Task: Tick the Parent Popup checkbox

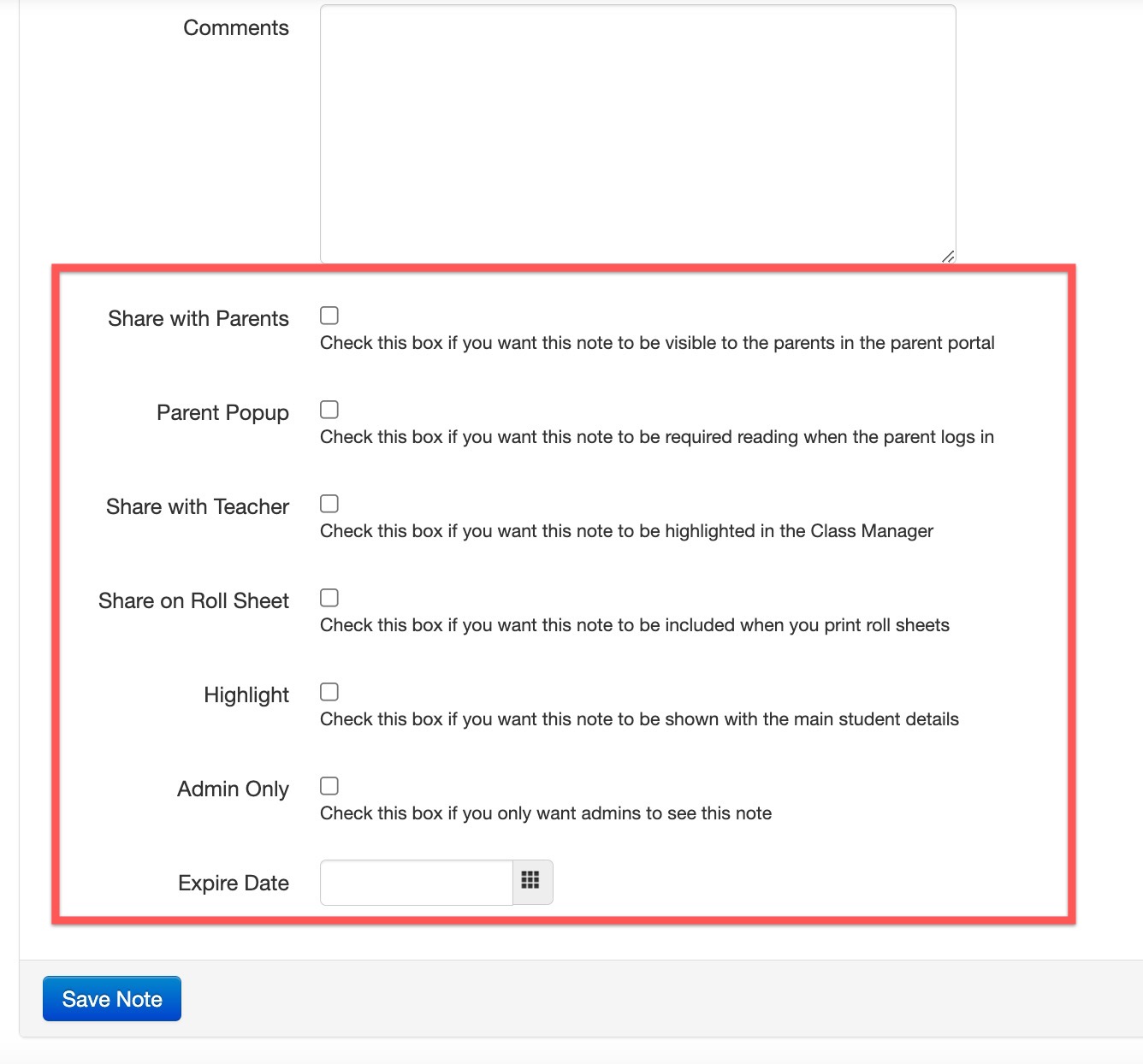Action: pyautogui.click(x=329, y=410)
